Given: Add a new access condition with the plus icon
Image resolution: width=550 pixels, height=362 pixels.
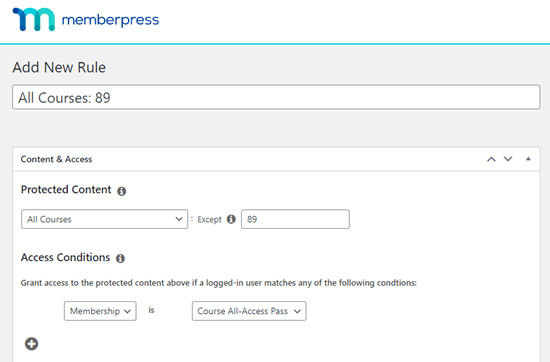Looking at the screenshot, I should tap(32, 344).
